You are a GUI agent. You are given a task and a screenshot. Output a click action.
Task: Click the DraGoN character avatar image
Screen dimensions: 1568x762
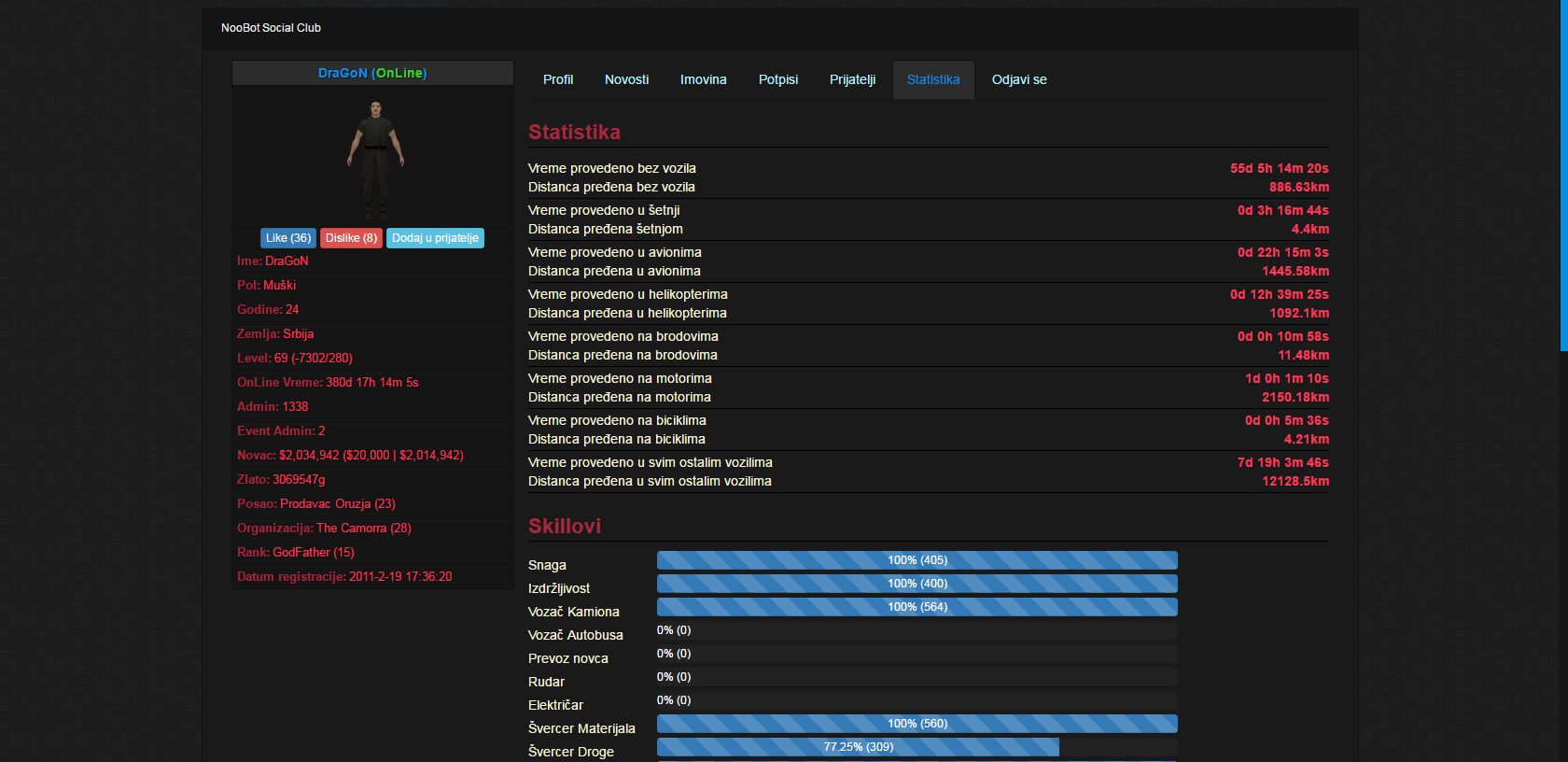pyautogui.click(x=375, y=157)
